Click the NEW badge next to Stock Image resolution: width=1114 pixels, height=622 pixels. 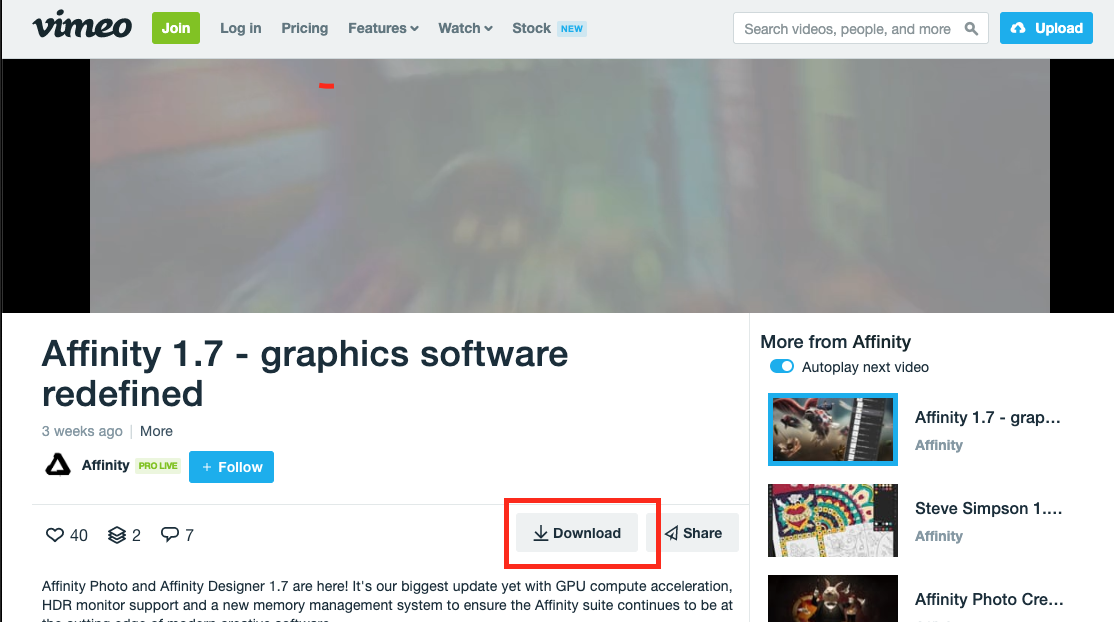tap(571, 28)
